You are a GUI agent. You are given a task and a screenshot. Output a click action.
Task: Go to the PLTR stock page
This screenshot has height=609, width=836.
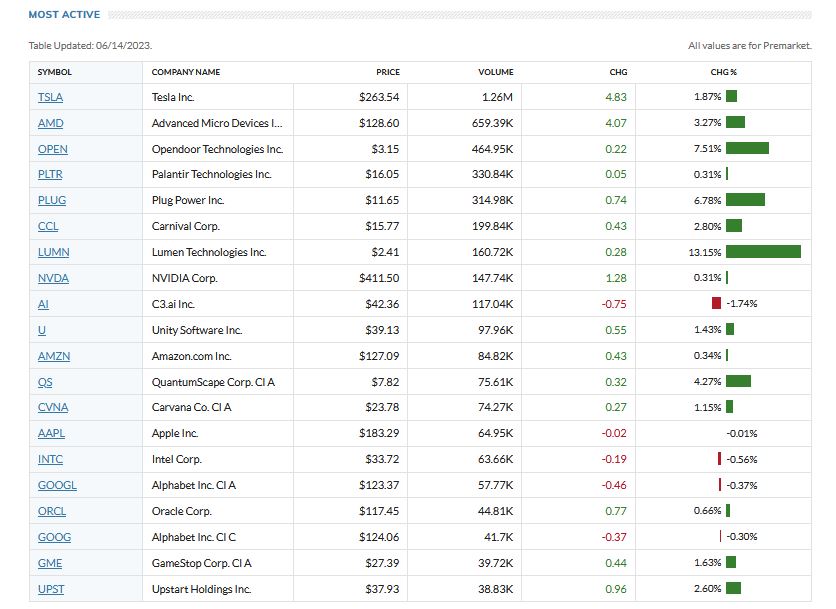point(52,174)
